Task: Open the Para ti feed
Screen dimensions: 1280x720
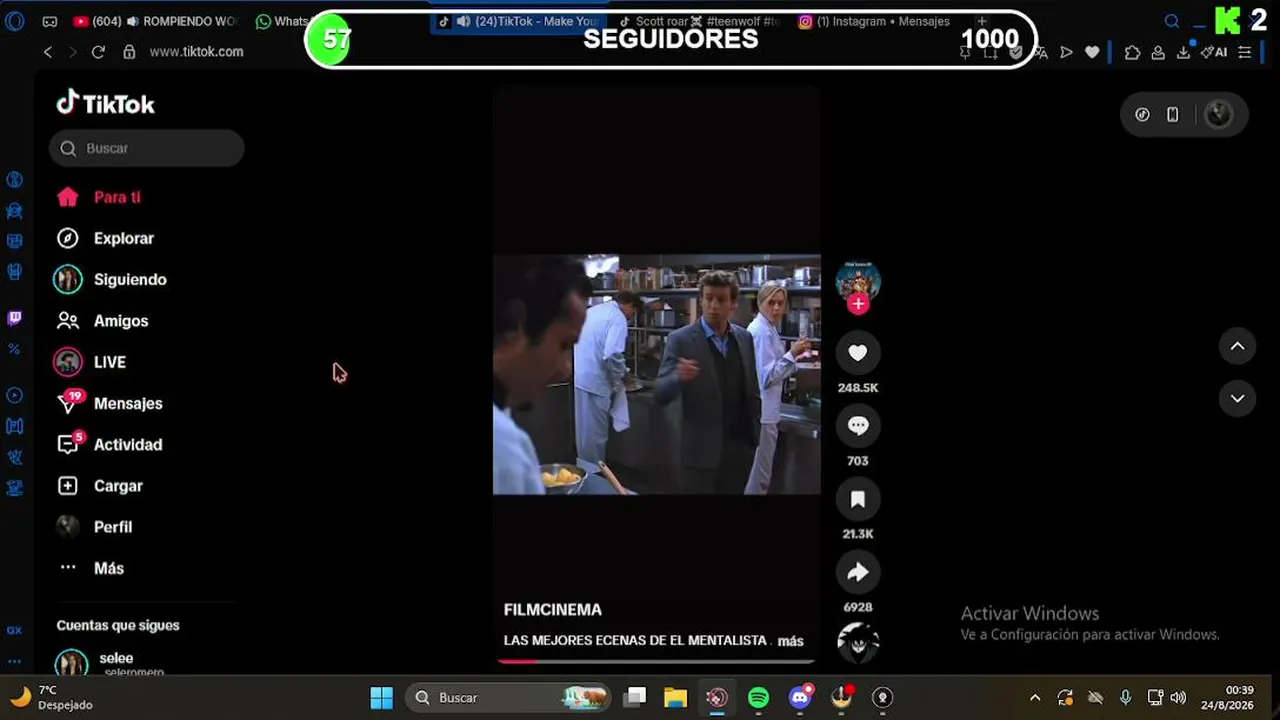Action: (99, 197)
